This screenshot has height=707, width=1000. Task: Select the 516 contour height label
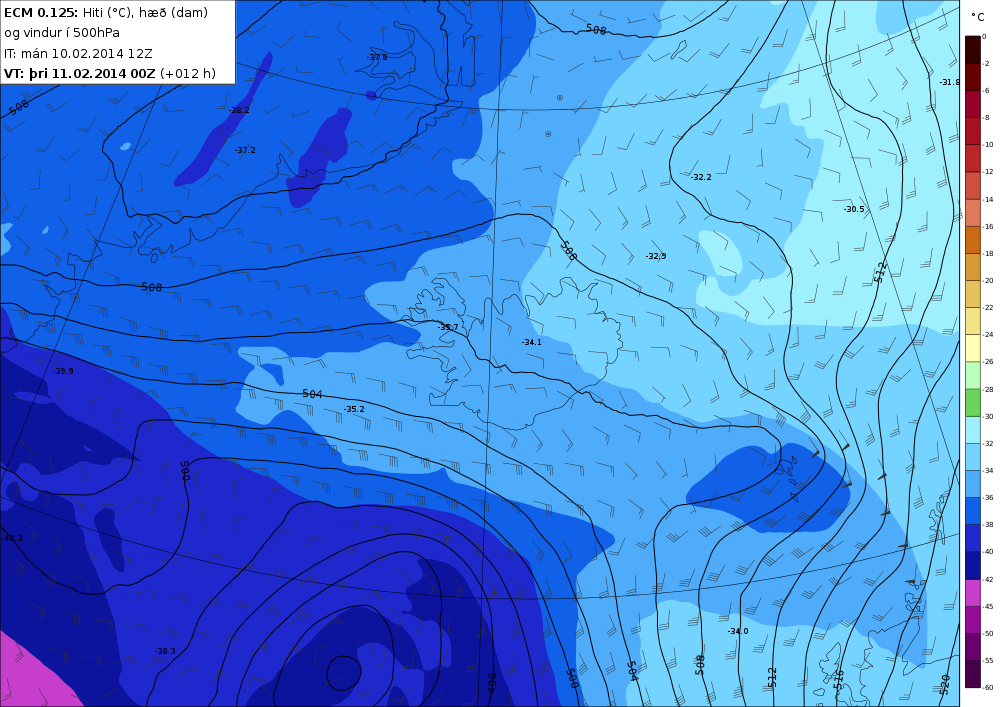pyautogui.click(x=839, y=680)
